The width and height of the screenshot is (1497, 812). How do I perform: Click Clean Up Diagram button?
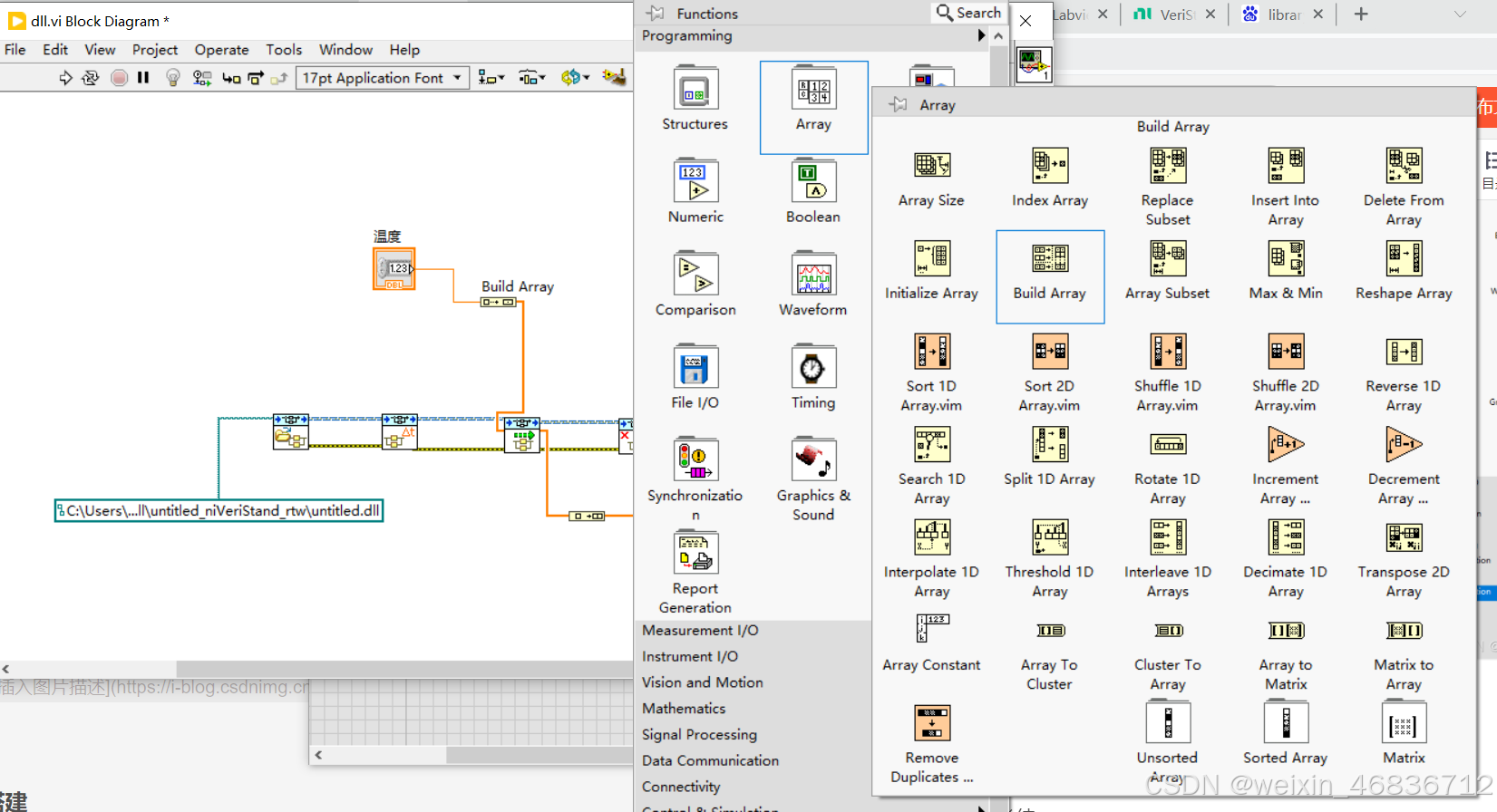pyautogui.click(x=614, y=78)
